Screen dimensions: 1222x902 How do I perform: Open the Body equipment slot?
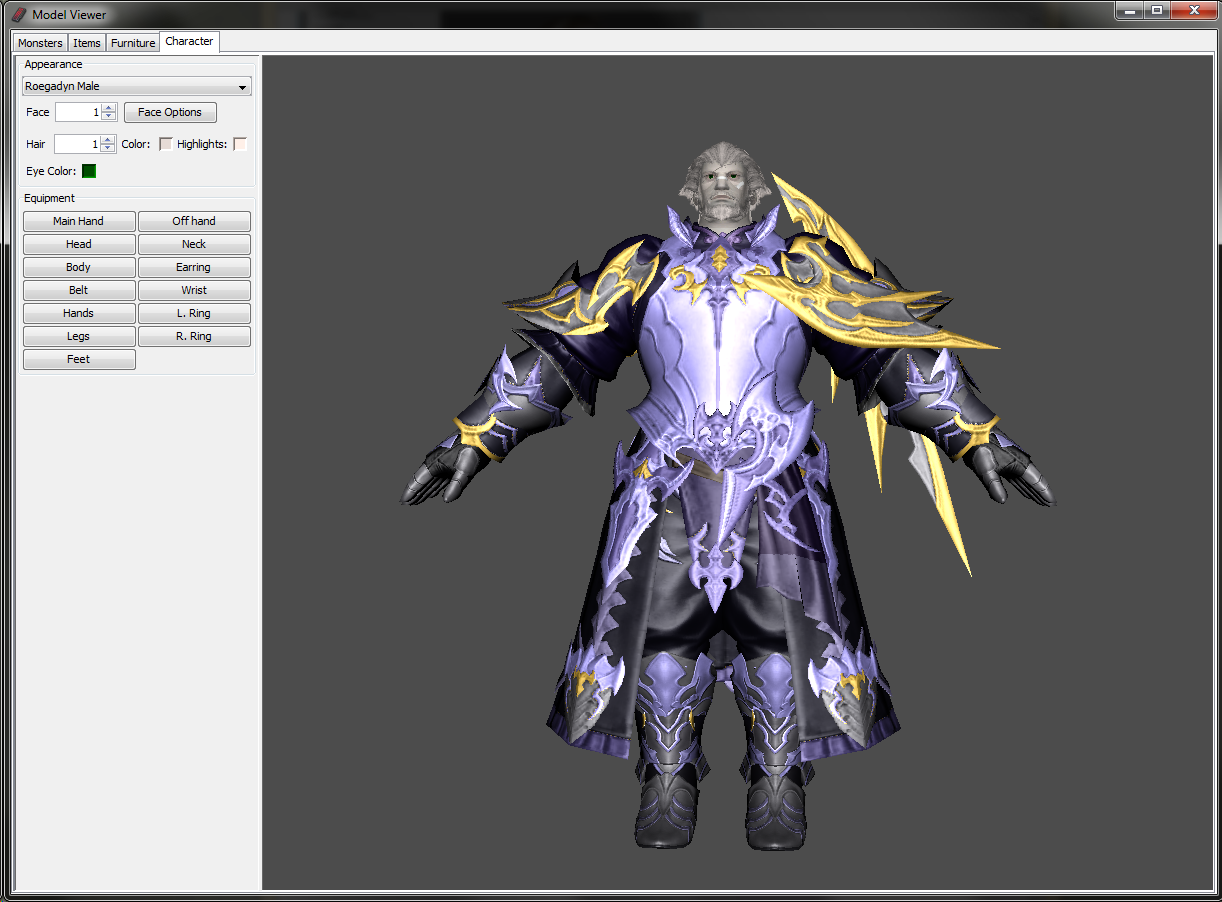click(79, 267)
